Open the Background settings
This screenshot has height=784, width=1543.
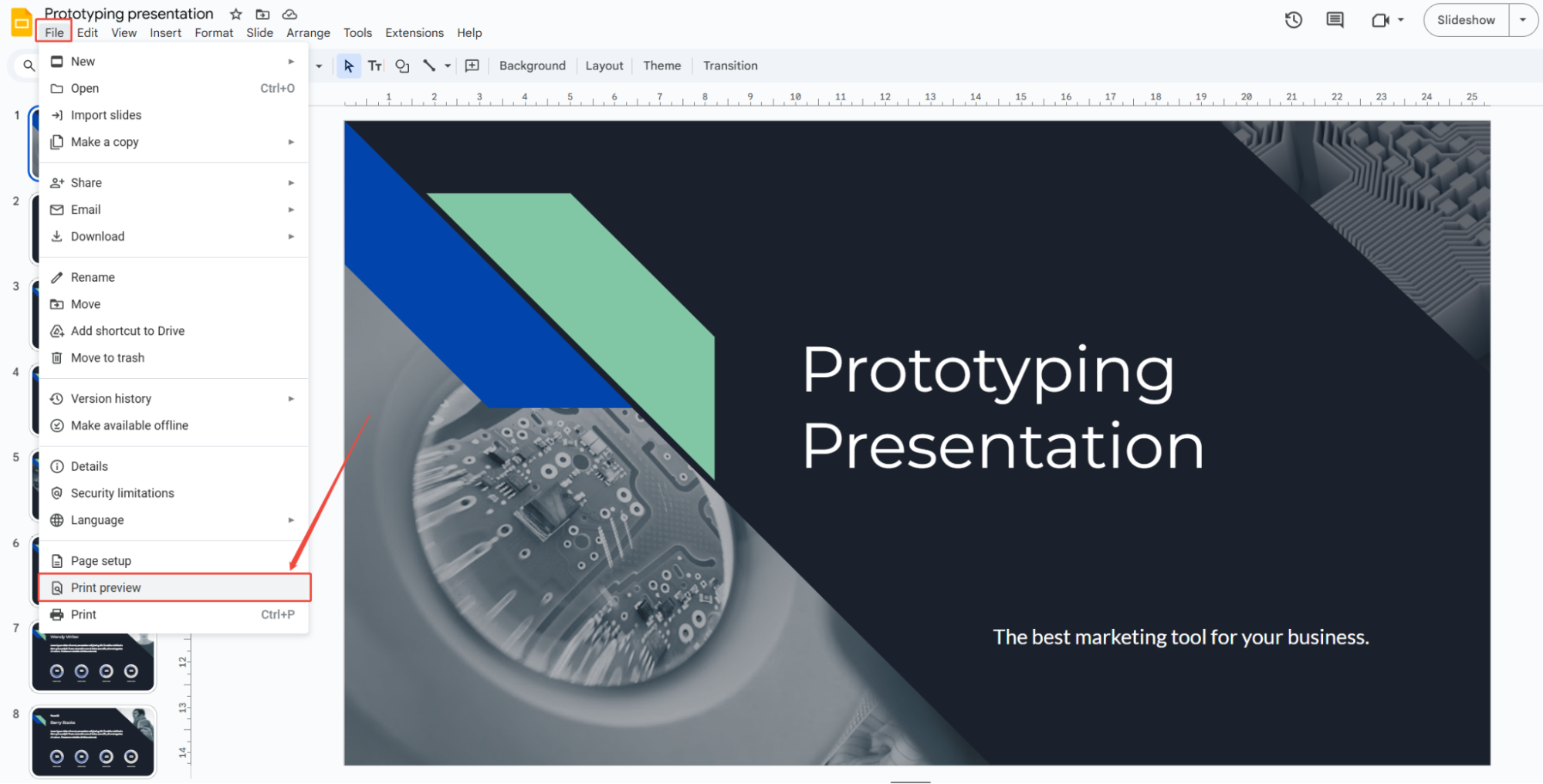[532, 66]
